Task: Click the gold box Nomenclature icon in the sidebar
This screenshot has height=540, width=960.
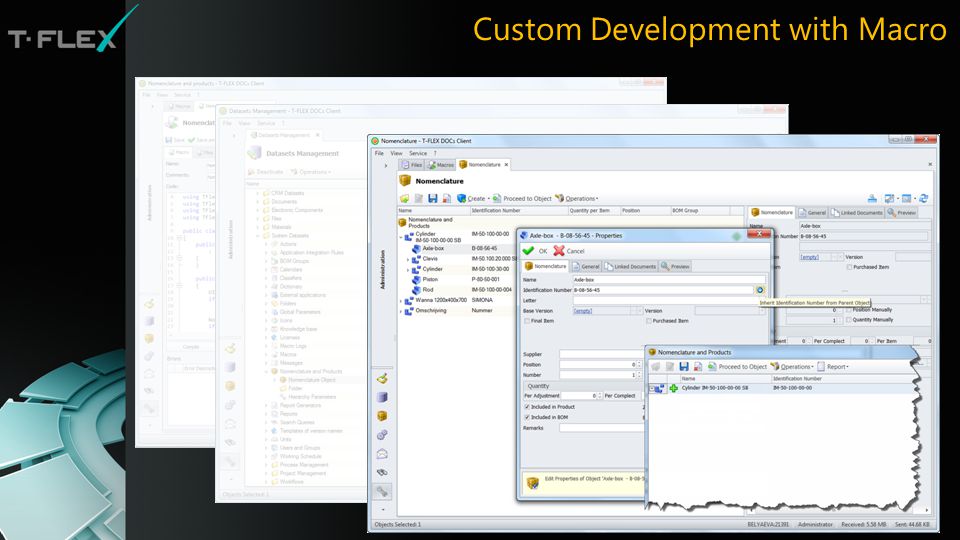Action: coord(382,416)
